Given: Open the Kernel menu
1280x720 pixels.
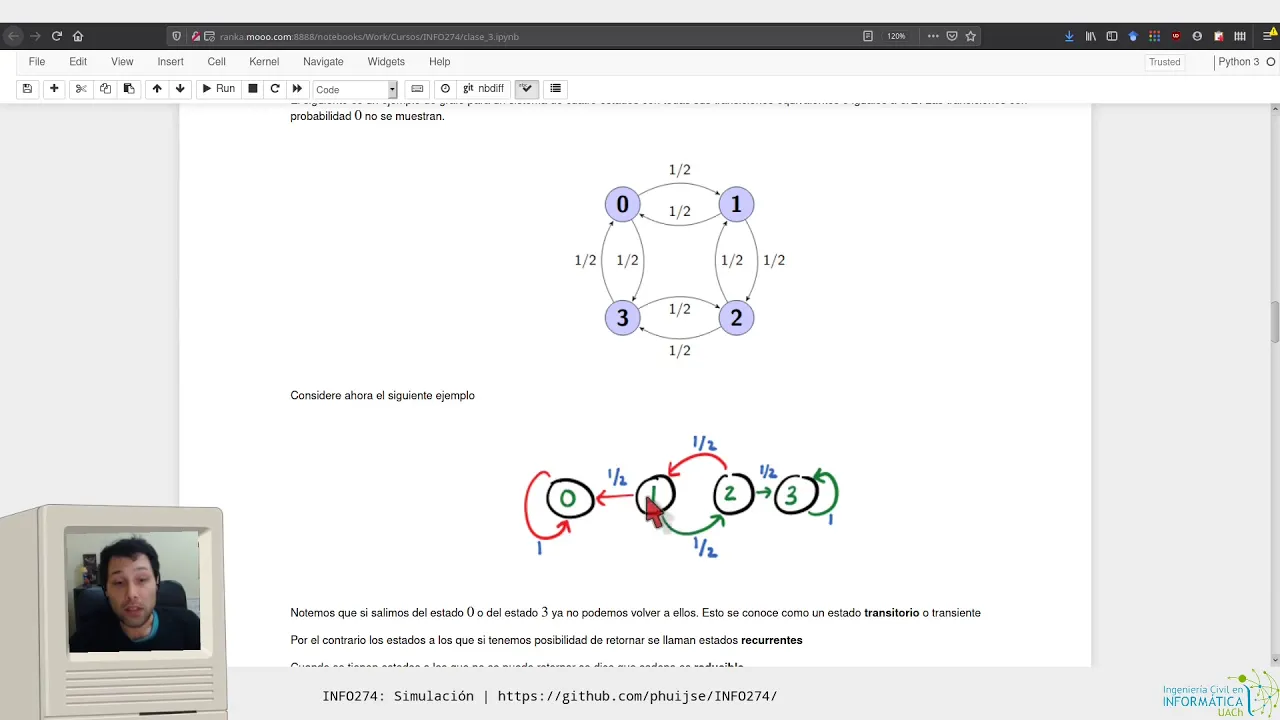Looking at the screenshot, I should 264,62.
